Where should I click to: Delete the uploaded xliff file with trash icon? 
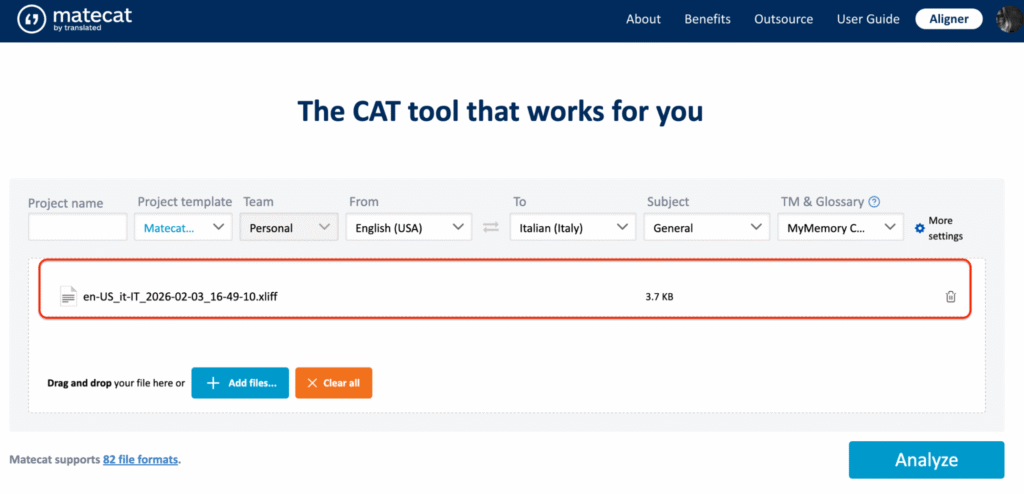(950, 296)
